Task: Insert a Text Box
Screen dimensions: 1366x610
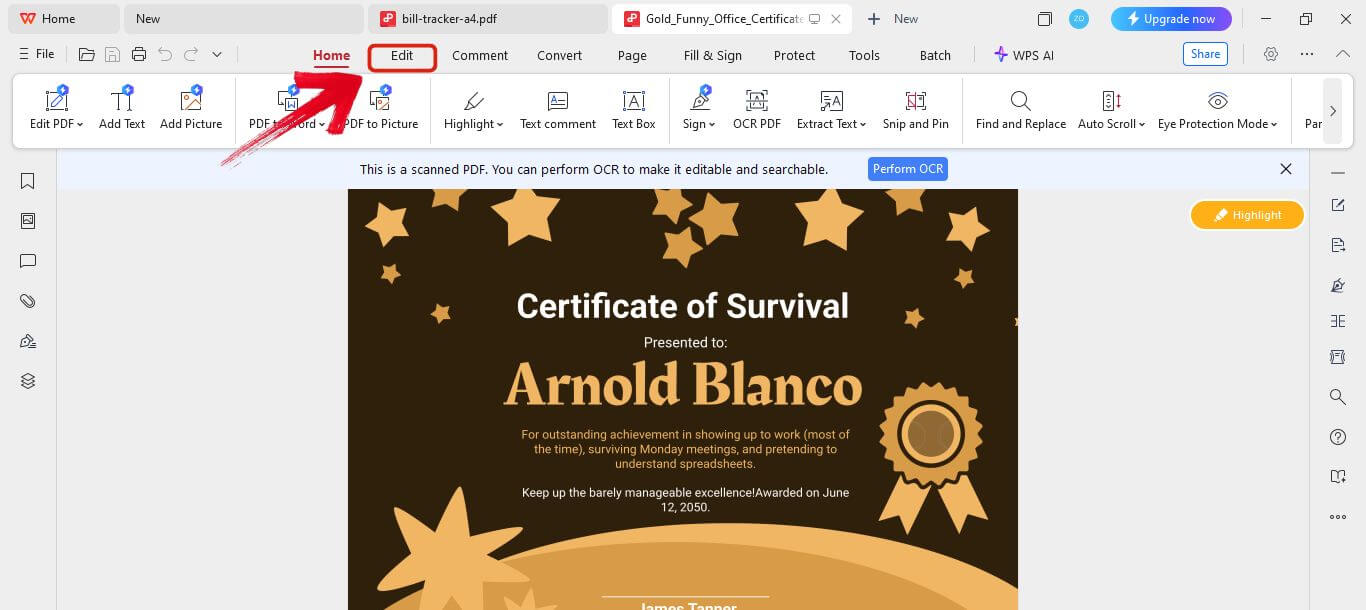Action: click(x=634, y=109)
